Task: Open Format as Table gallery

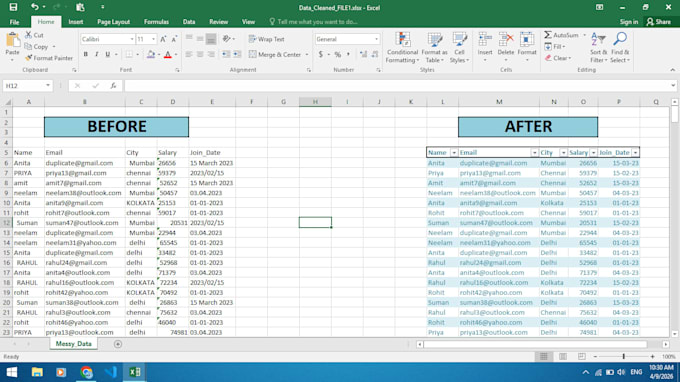Action: click(x=434, y=48)
